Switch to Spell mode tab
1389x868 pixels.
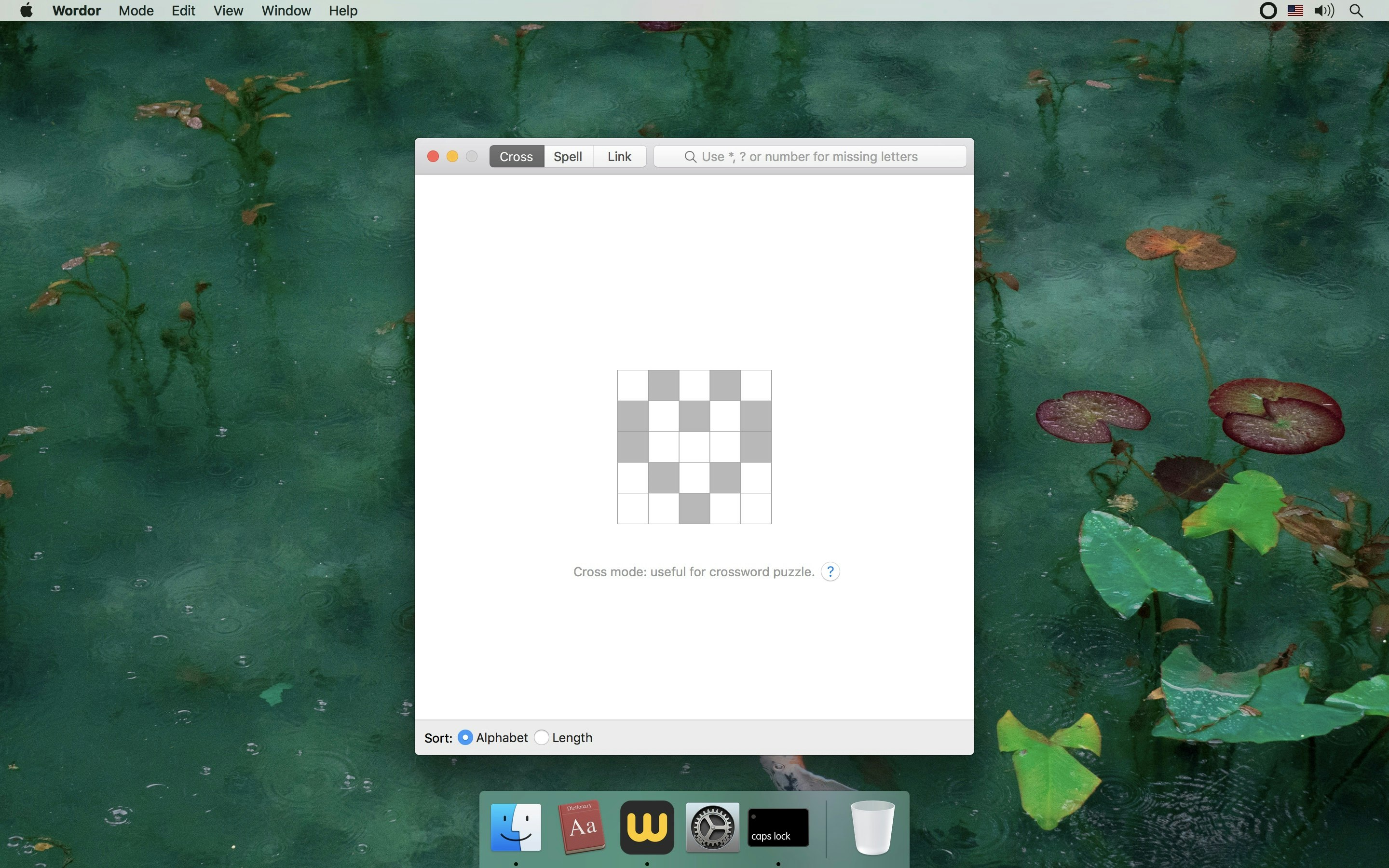click(568, 157)
